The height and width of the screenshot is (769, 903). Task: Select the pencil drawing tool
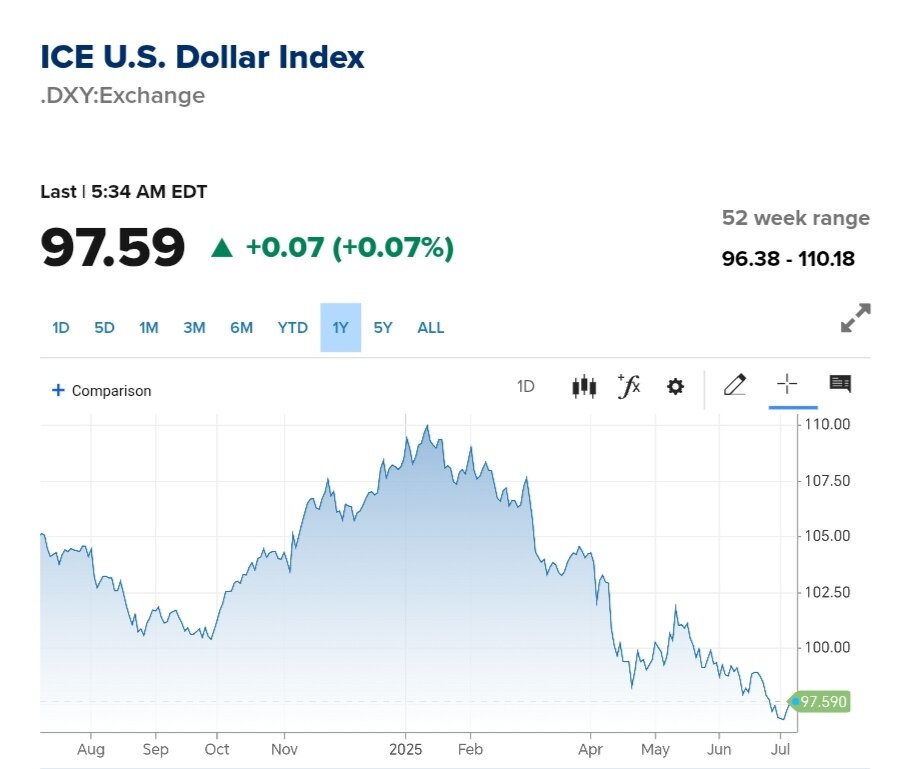click(734, 385)
